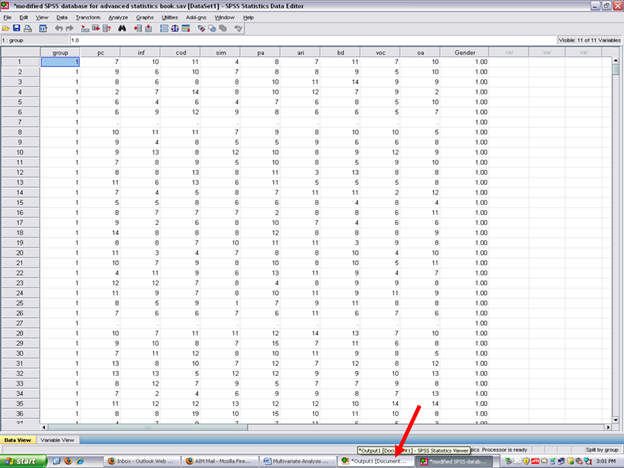The width and height of the screenshot is (624, 468).
Task: Click the Undo arrow in toolbar
Action: coord(58,28)
